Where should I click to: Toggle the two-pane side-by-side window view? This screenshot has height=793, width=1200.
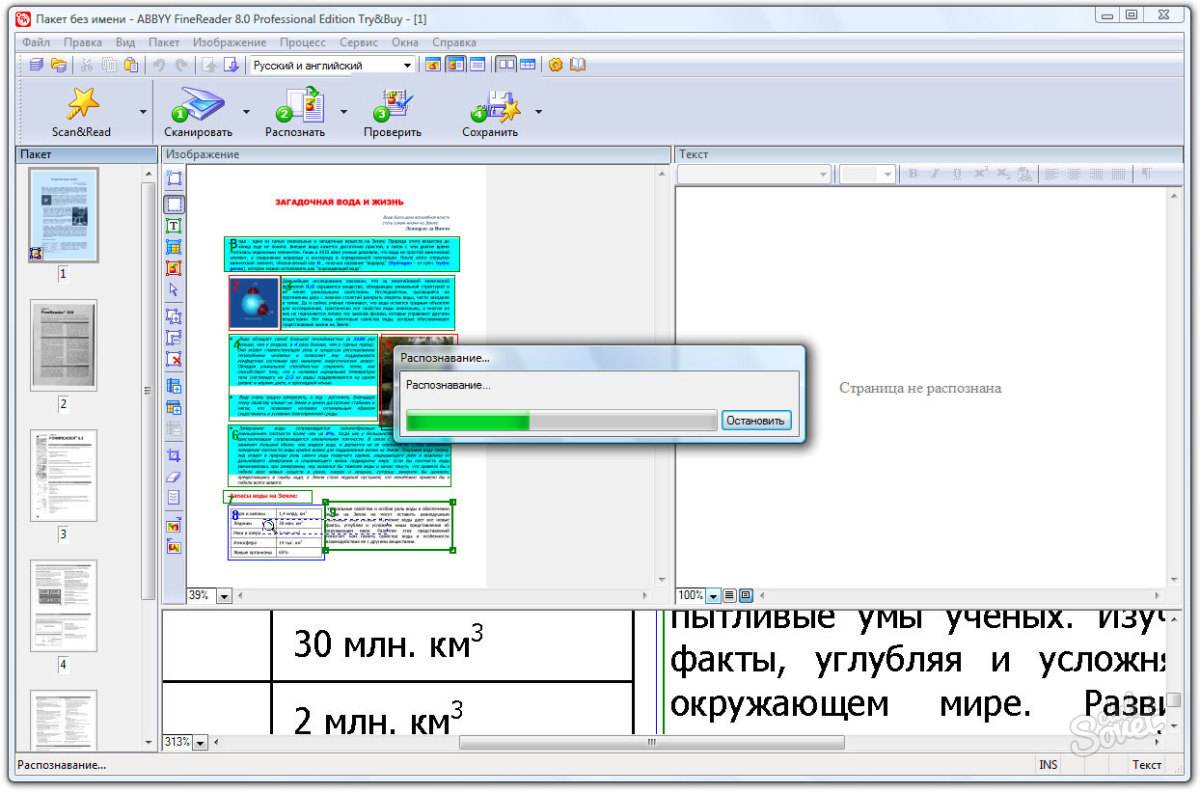coord(506,65)
